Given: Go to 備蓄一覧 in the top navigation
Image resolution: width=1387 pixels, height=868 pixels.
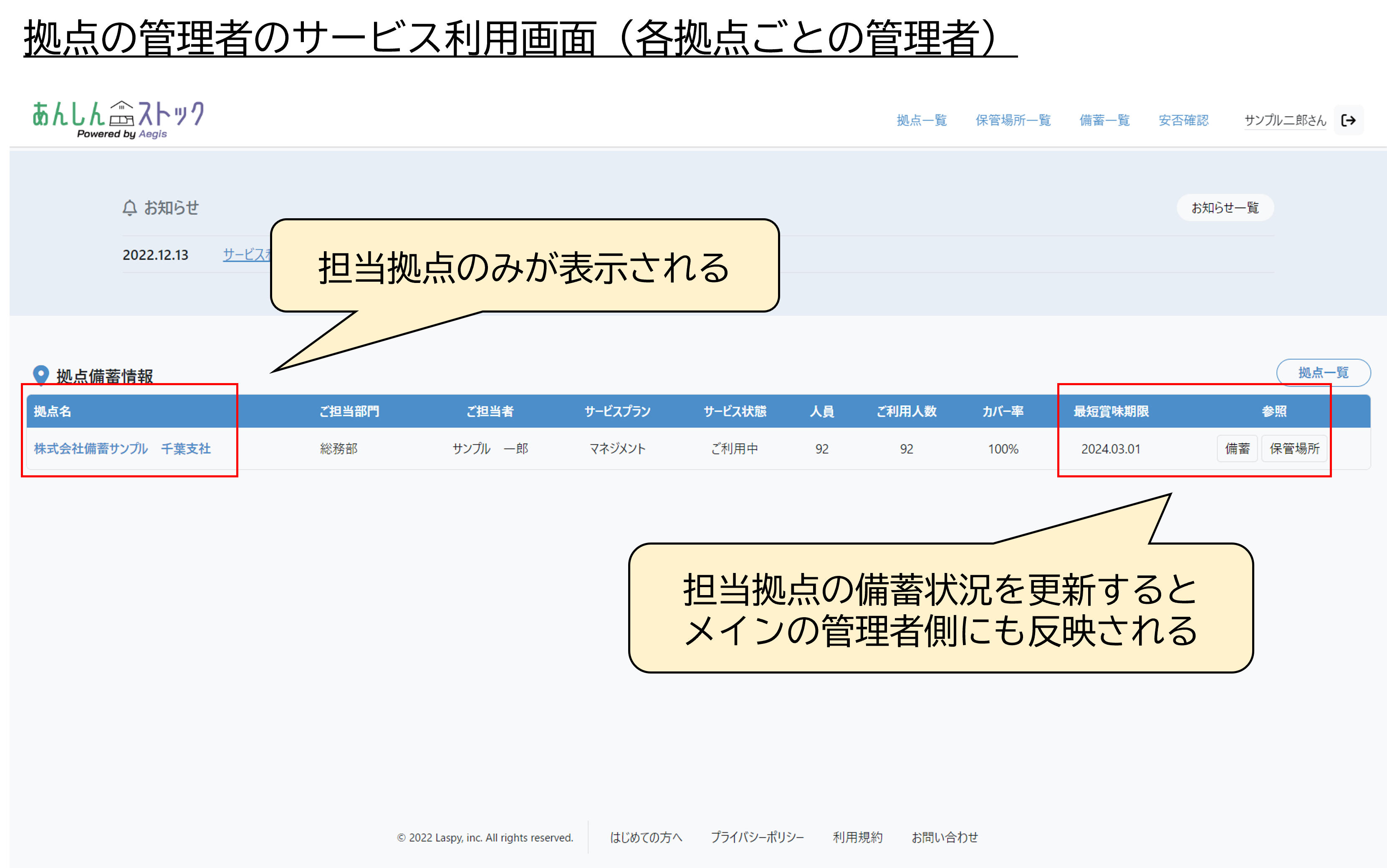Looking at the screenshot, I should click(1104, 120).
